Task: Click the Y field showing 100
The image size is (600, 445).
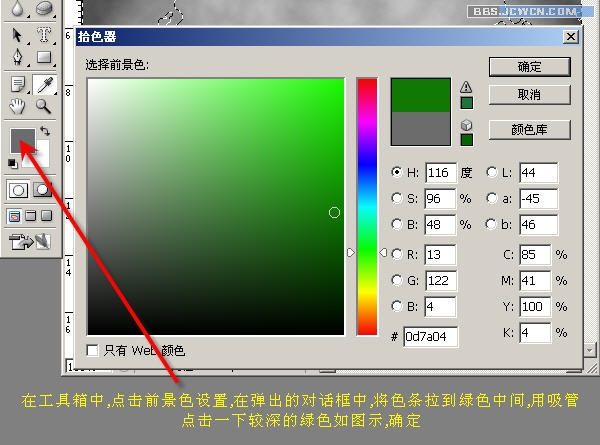Action: pyautogui.click(x=535, y=306)
